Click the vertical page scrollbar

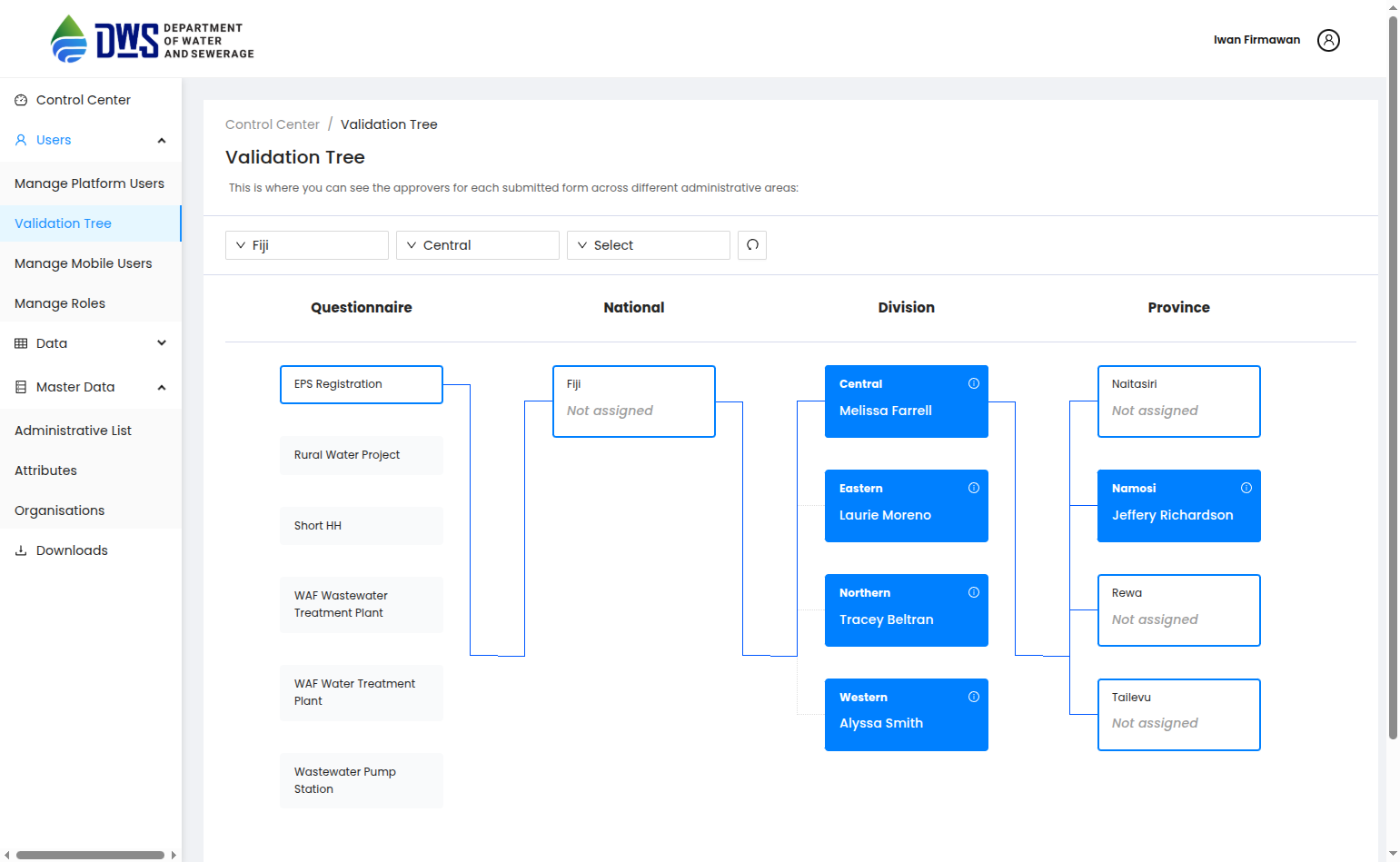pos(1394,377)
